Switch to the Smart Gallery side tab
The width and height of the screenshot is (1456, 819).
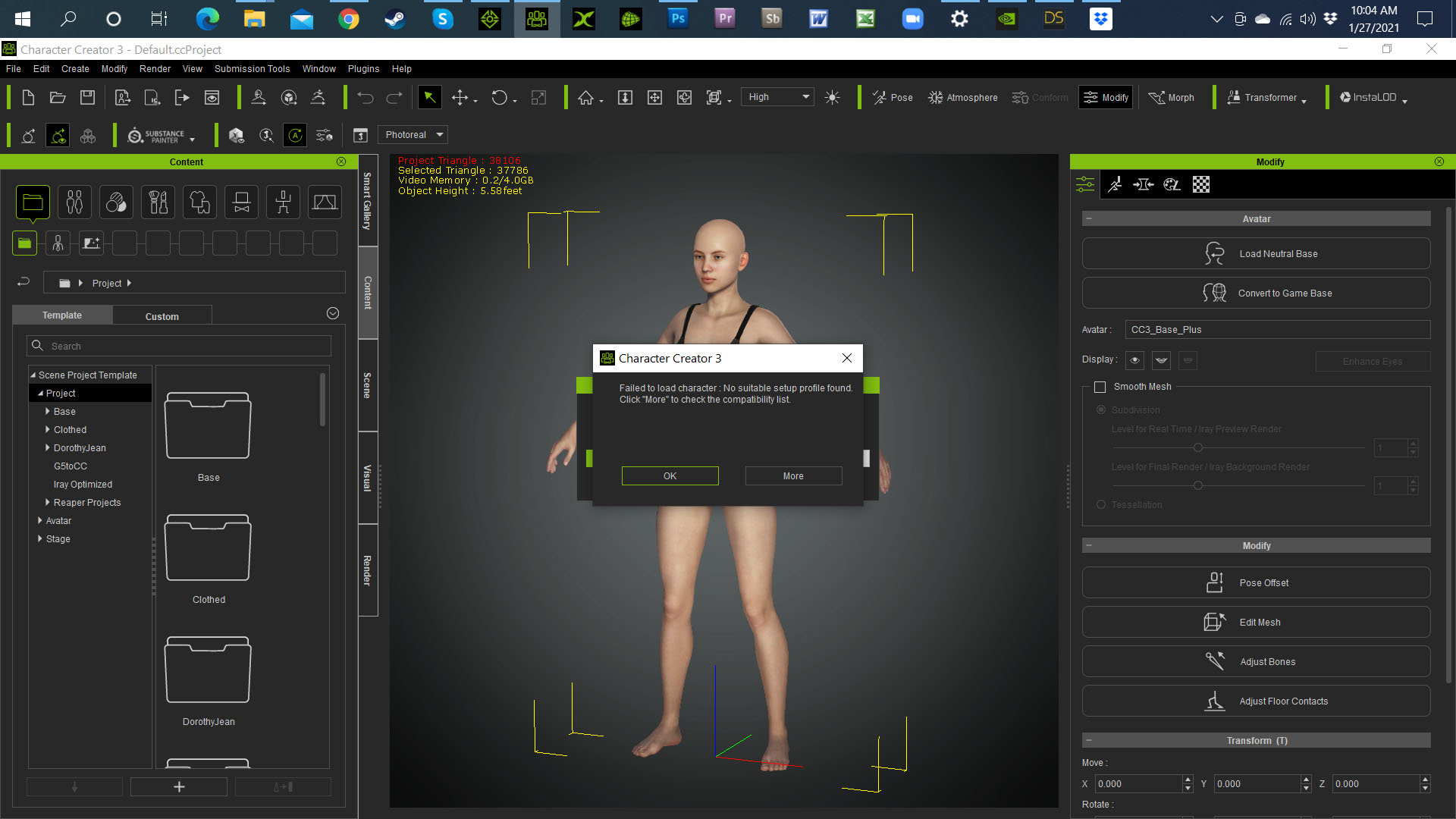pyautogui.click(x=368, y=201)
